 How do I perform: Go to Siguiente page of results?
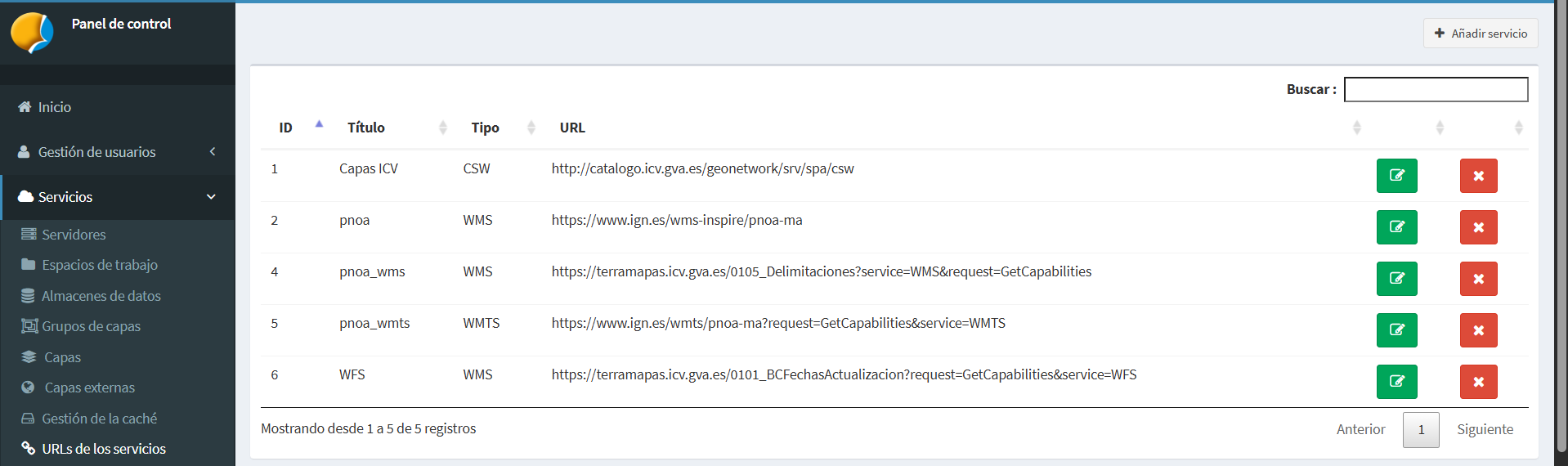tap(1485, 429)
